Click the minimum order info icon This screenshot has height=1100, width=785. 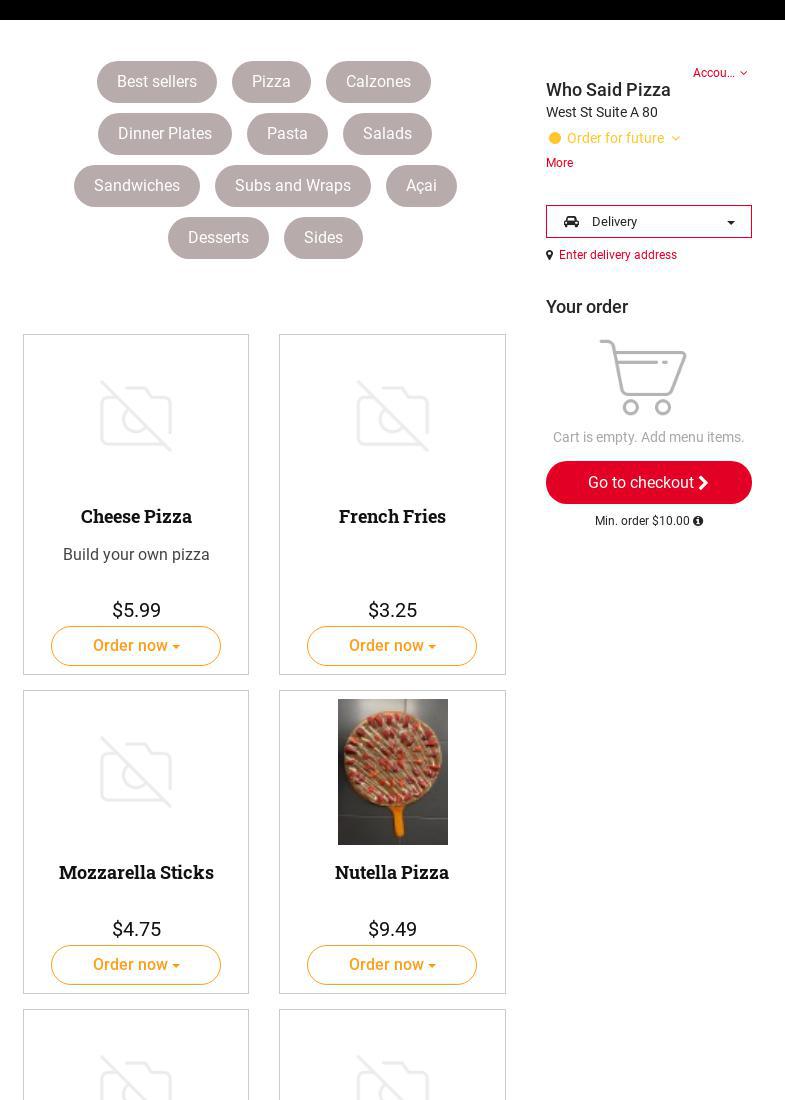click(x=698, y=521)
